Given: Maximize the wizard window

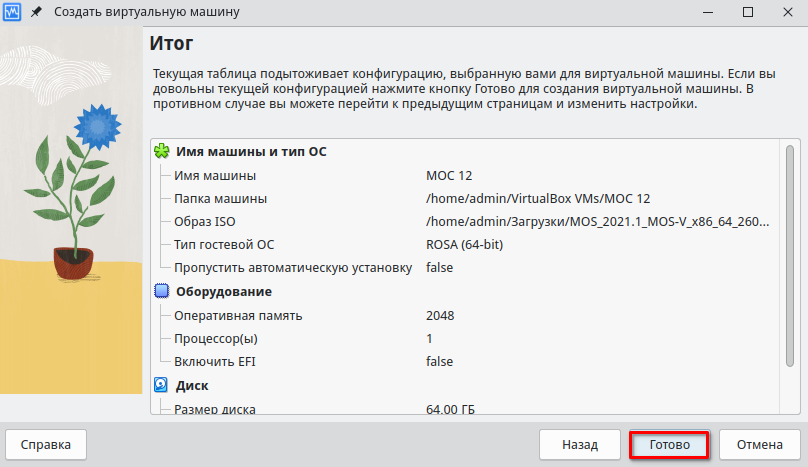Looking at the screenshot, I should coord(747,12).
